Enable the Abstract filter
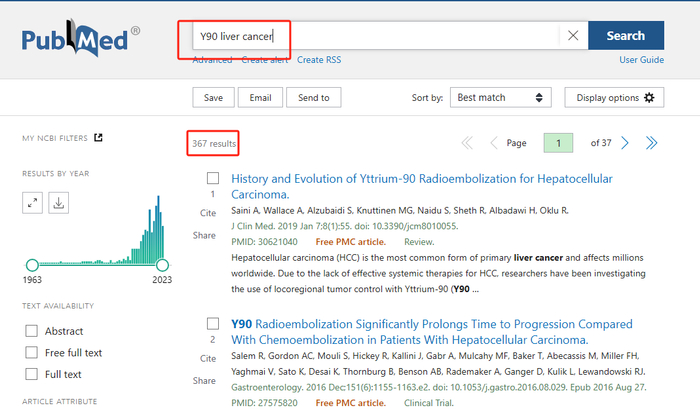 31,331
